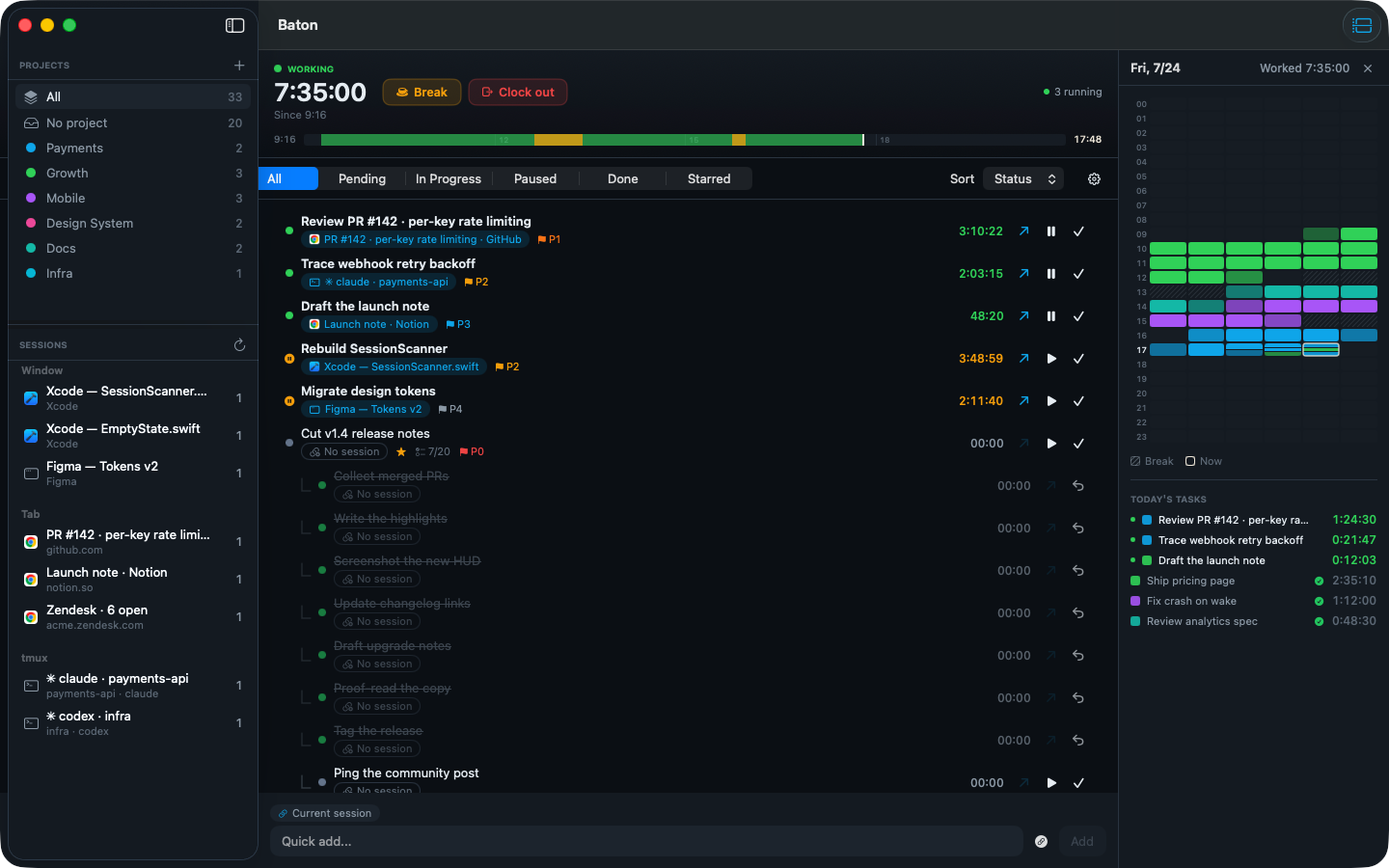Reopen the Collect merged PRs subtask

tap(1078, 485)
